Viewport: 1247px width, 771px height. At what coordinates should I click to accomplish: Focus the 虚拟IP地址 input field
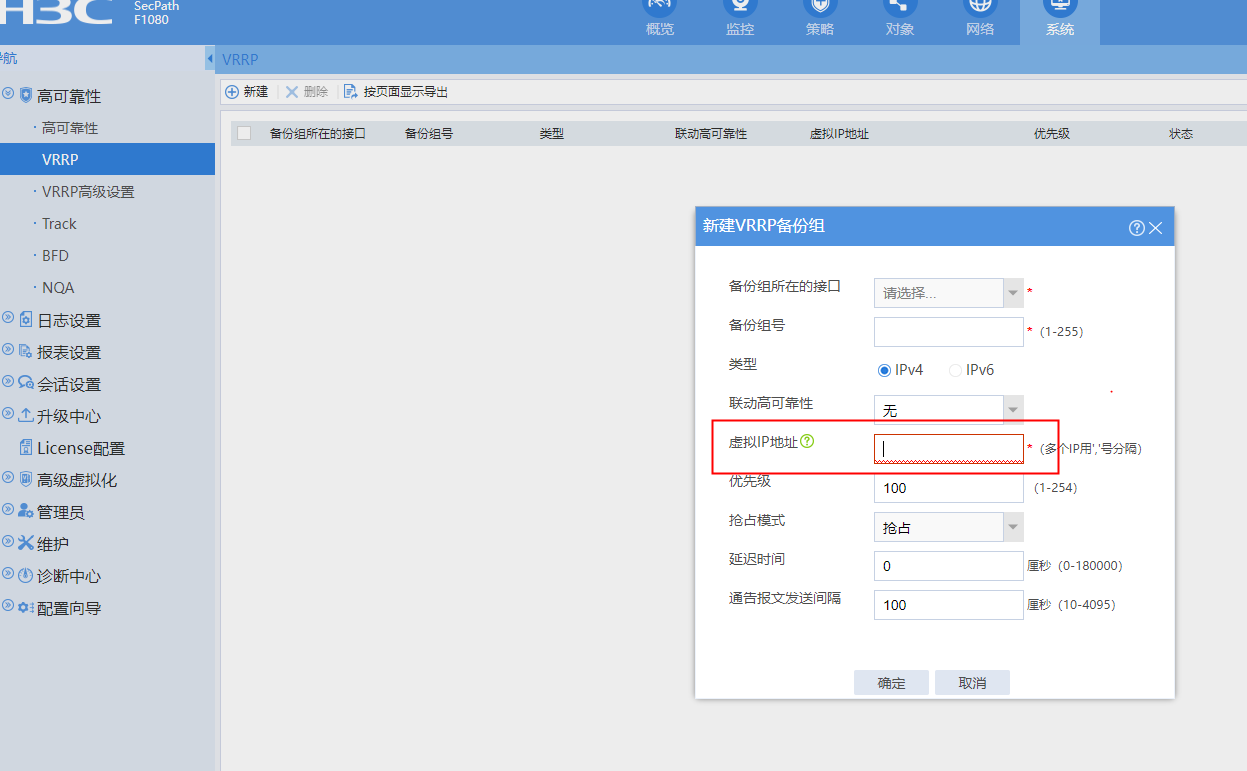pos(949,449)
